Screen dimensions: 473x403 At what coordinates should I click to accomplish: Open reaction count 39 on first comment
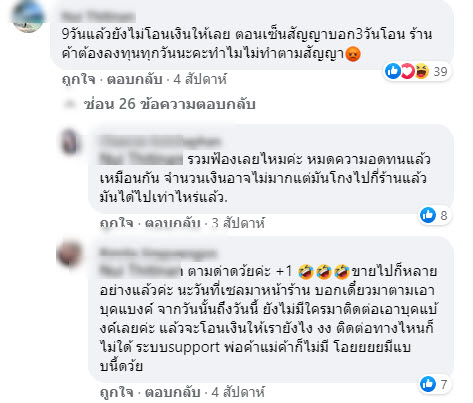pos(440,71)
